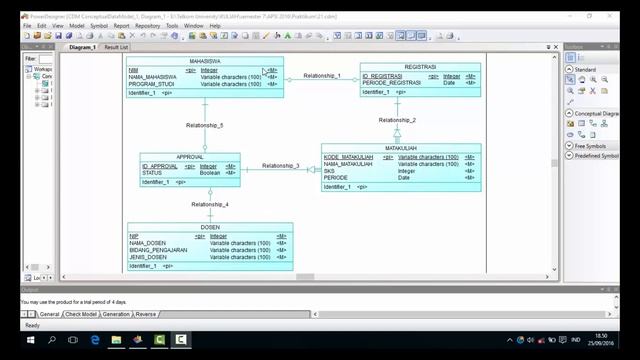Select the Zoom In tool in the Toolbox
The height and width of the screenshot is (360, 640).
pyautogui.click(x=593, y=80)
